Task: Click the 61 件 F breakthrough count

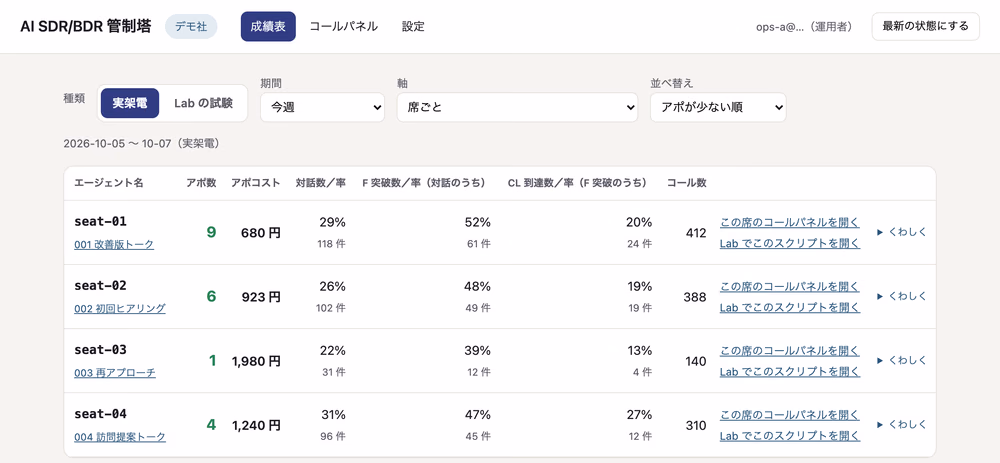Action: (479, 244)
